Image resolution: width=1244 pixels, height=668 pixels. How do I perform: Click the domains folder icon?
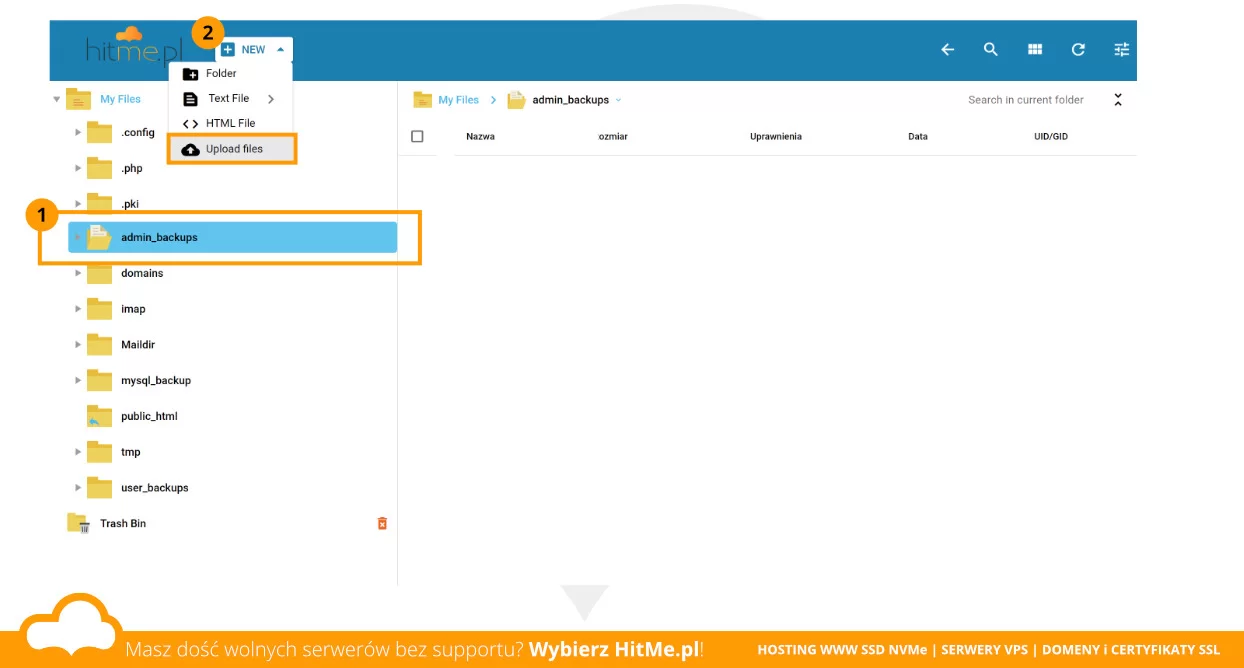click(99, 273)
